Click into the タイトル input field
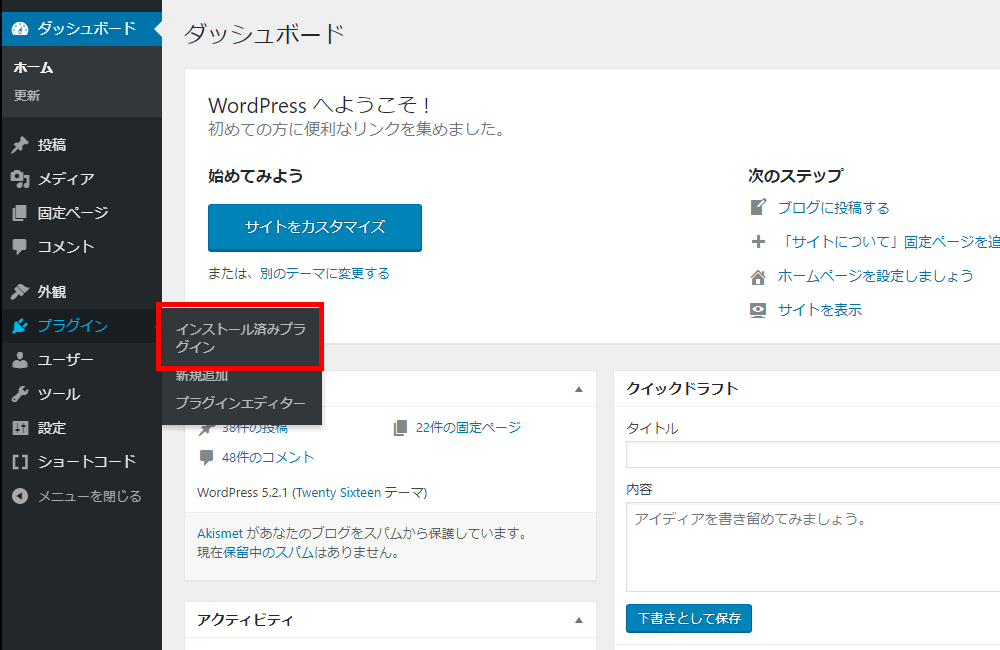Screen dimensions: 1000x650 (812, 455)
